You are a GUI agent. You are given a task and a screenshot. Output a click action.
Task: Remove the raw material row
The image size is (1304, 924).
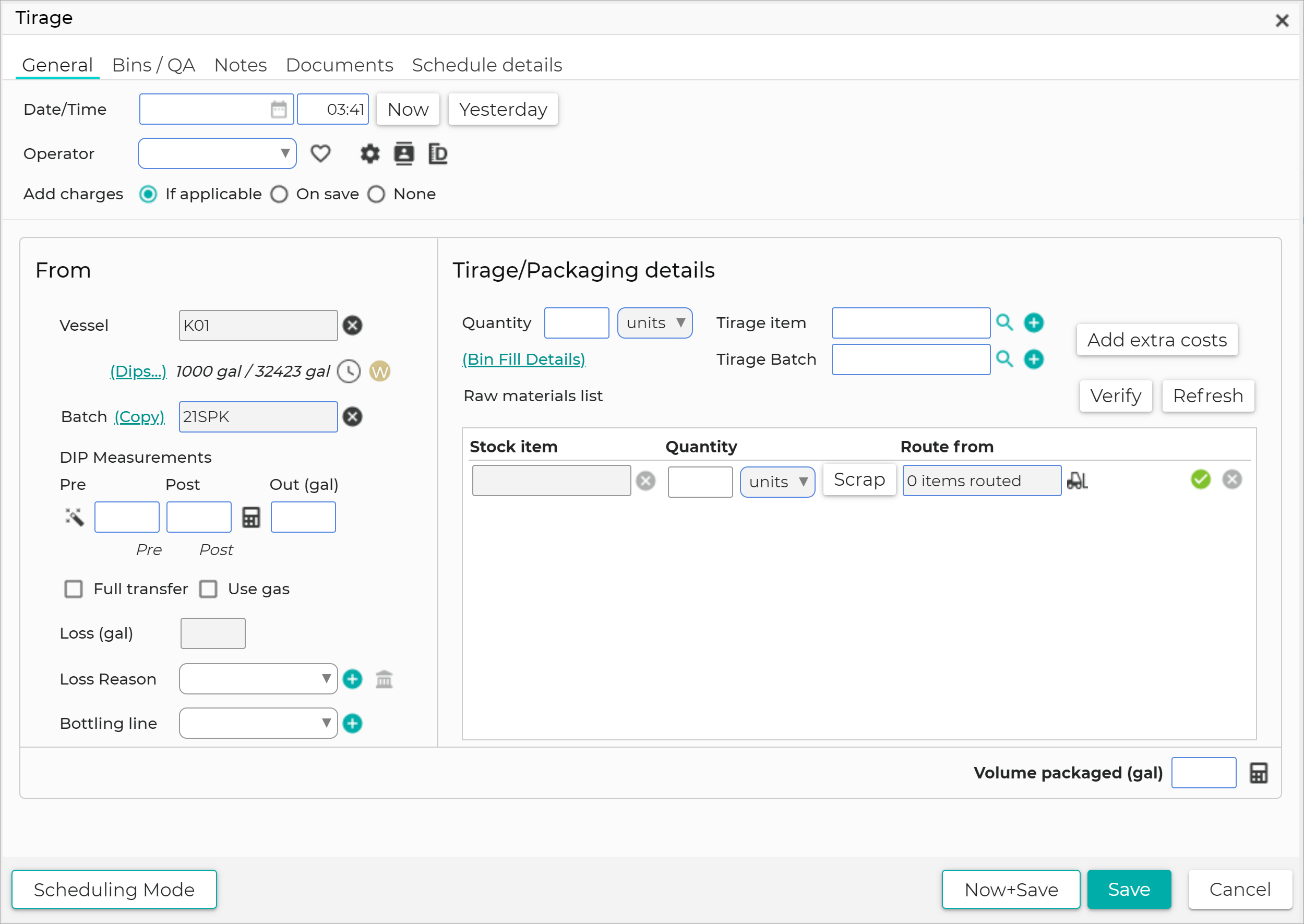coord(1233,479)
